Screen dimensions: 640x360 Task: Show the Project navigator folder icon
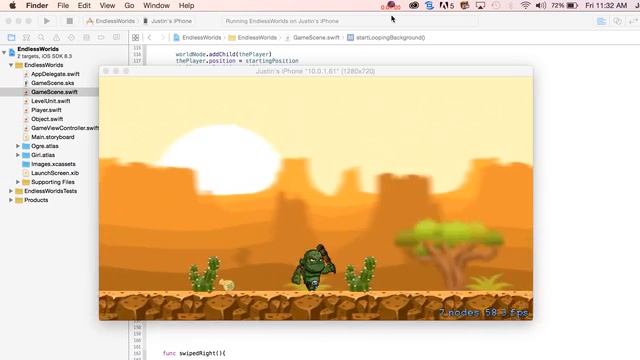[x=11, y=38]
